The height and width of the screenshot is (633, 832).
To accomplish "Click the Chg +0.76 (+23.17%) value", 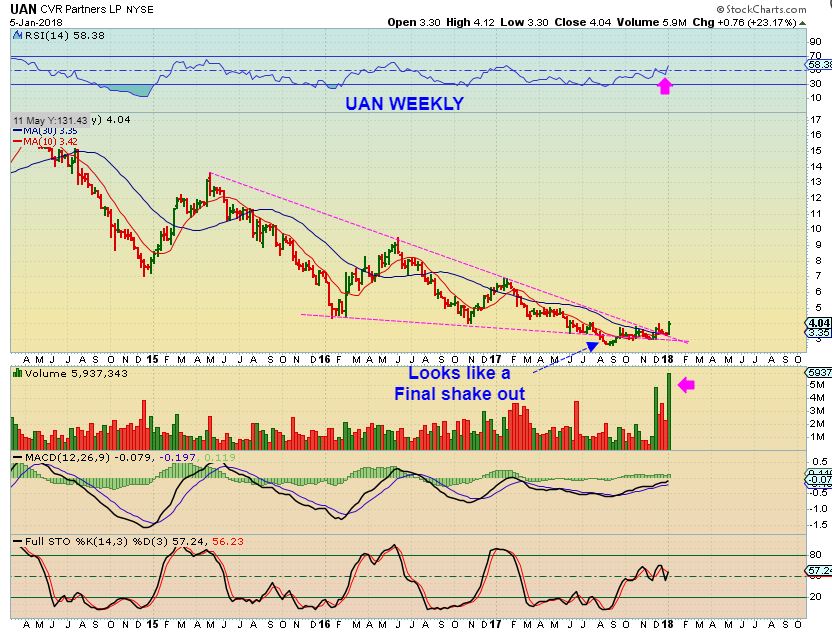I will tap(744, 22).
